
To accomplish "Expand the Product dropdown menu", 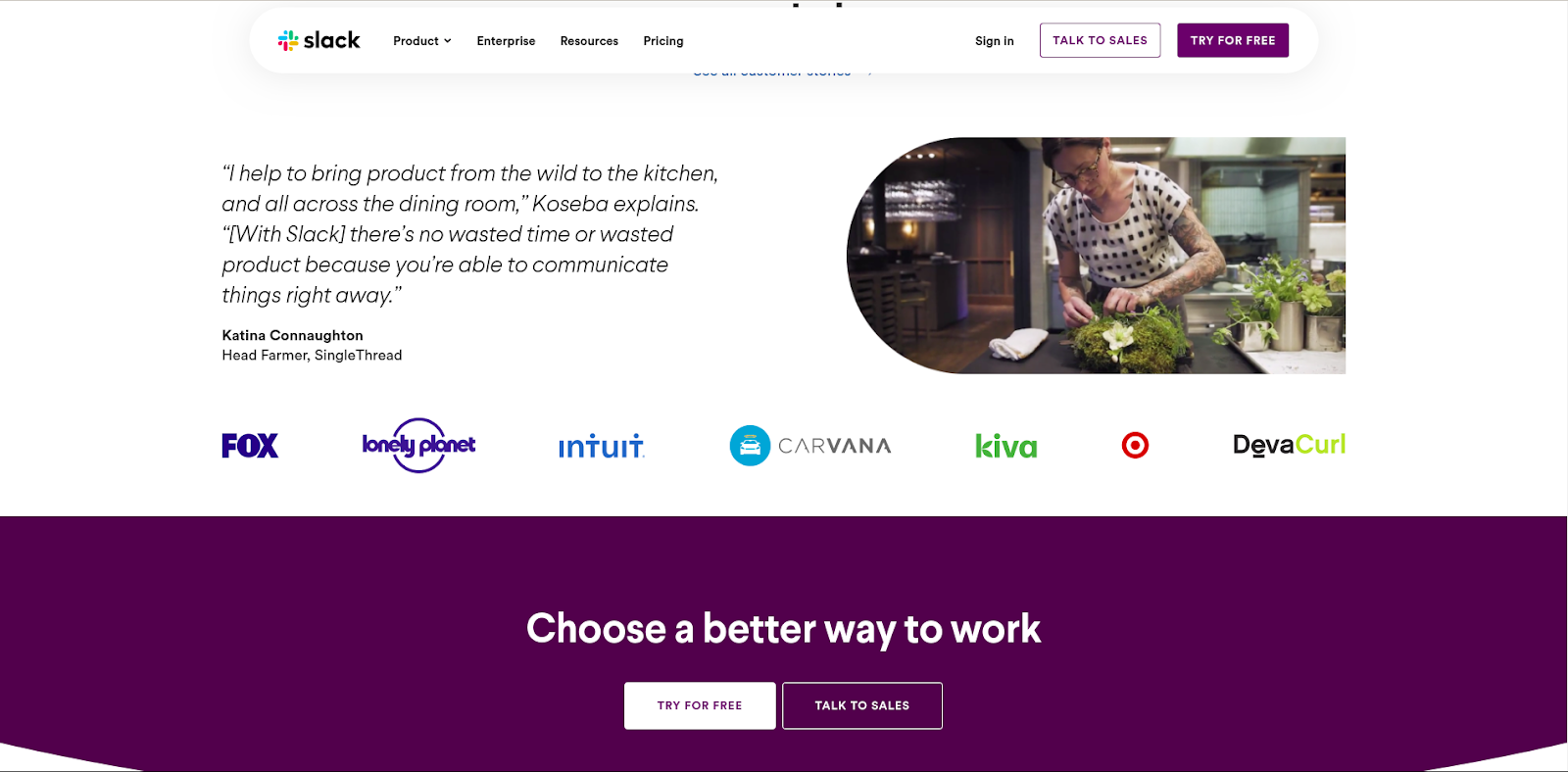I will [422, 41].
